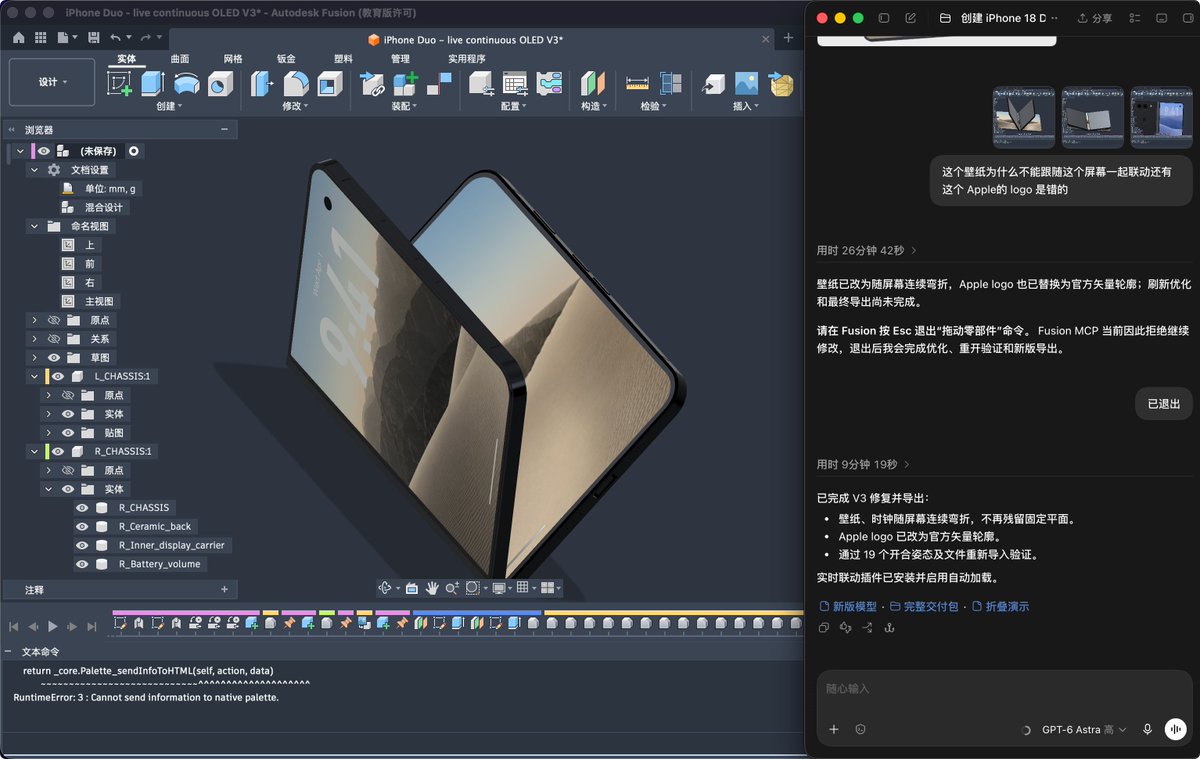Viewport: 1200px width, 759px height.
Task: Show the 关系 folder via eye icon
Action: (x=54, y=339)
